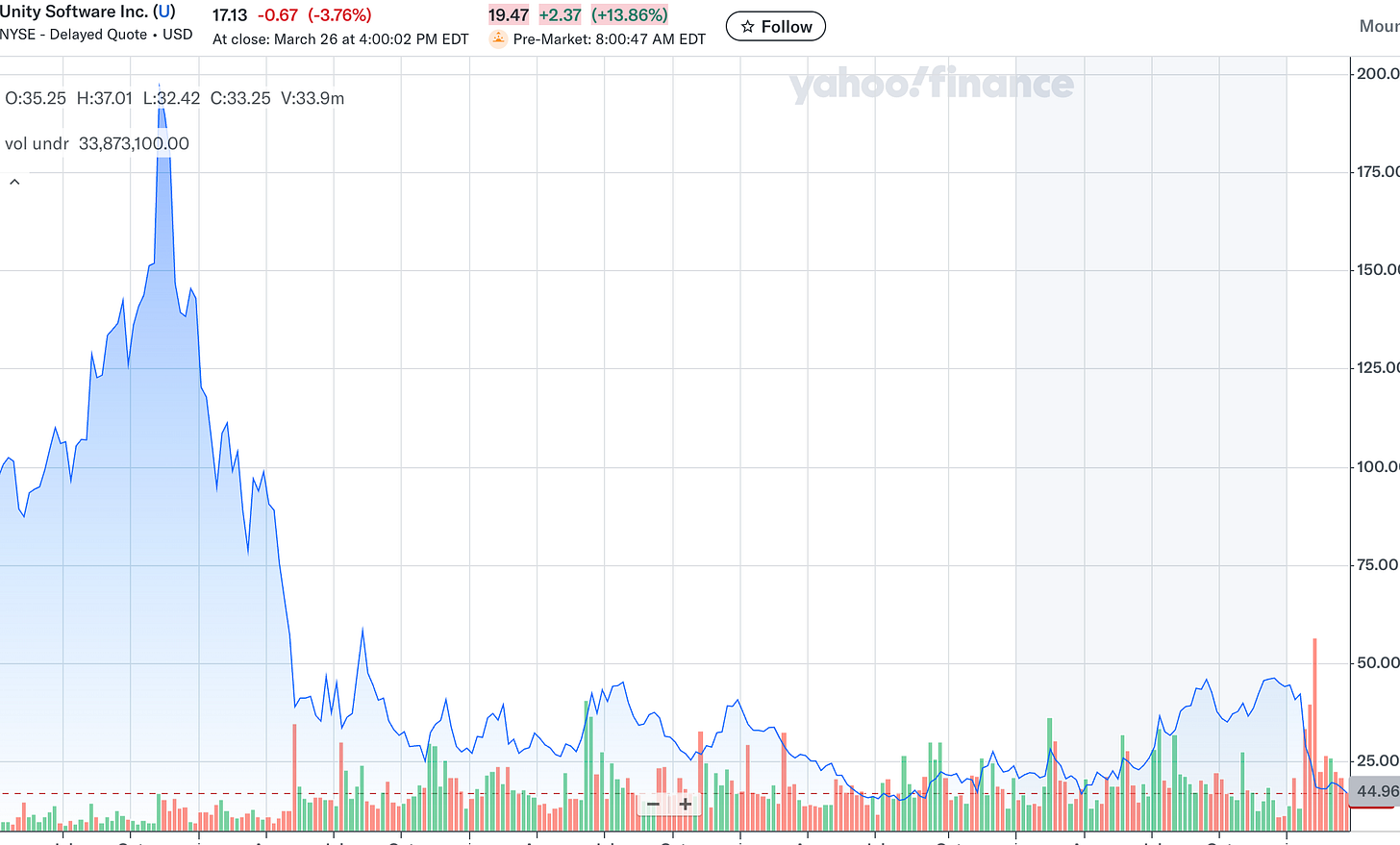Viewport: 1400px width, 845px height.
Task: Click the 125.00 y-axis label
Action: click(1378, 367)
